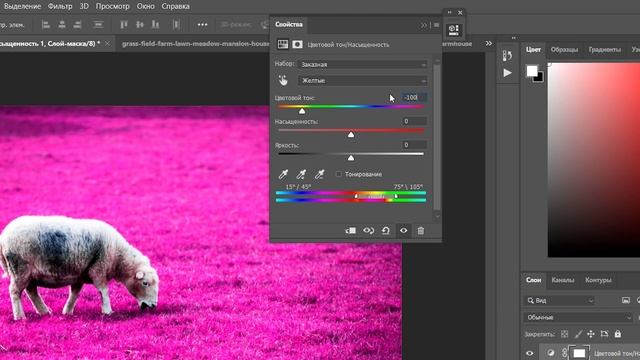Open the Properties panel flyout menu
This screenshot has height=360, width=640.
[x=436, y=25]
